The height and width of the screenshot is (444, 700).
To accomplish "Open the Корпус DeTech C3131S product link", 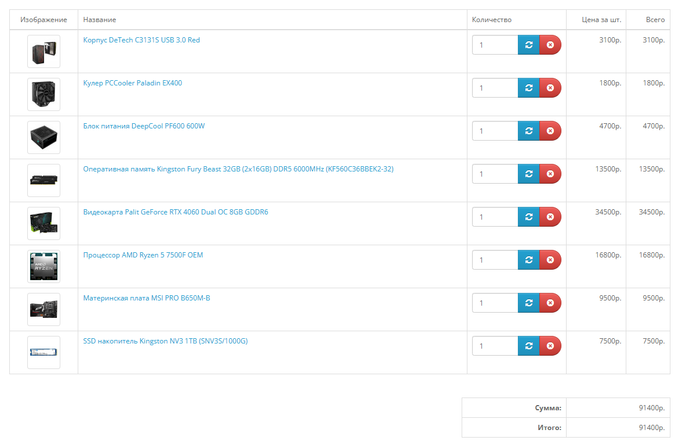I will [x=141, y=40].
